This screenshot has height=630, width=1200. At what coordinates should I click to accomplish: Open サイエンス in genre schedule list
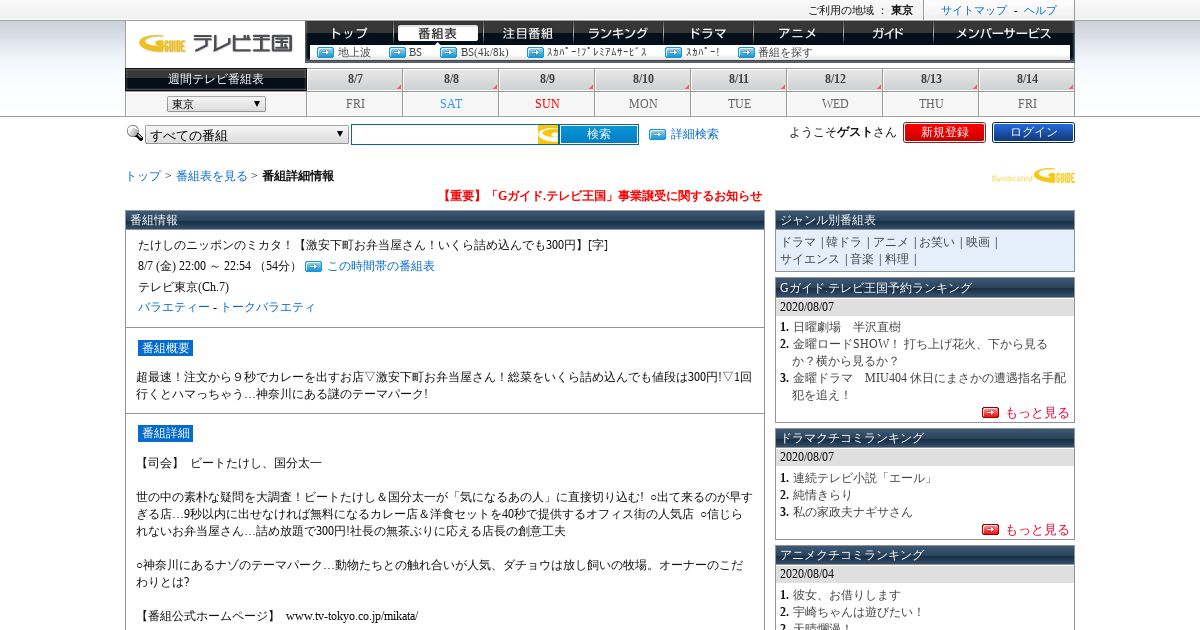[810, 259]
